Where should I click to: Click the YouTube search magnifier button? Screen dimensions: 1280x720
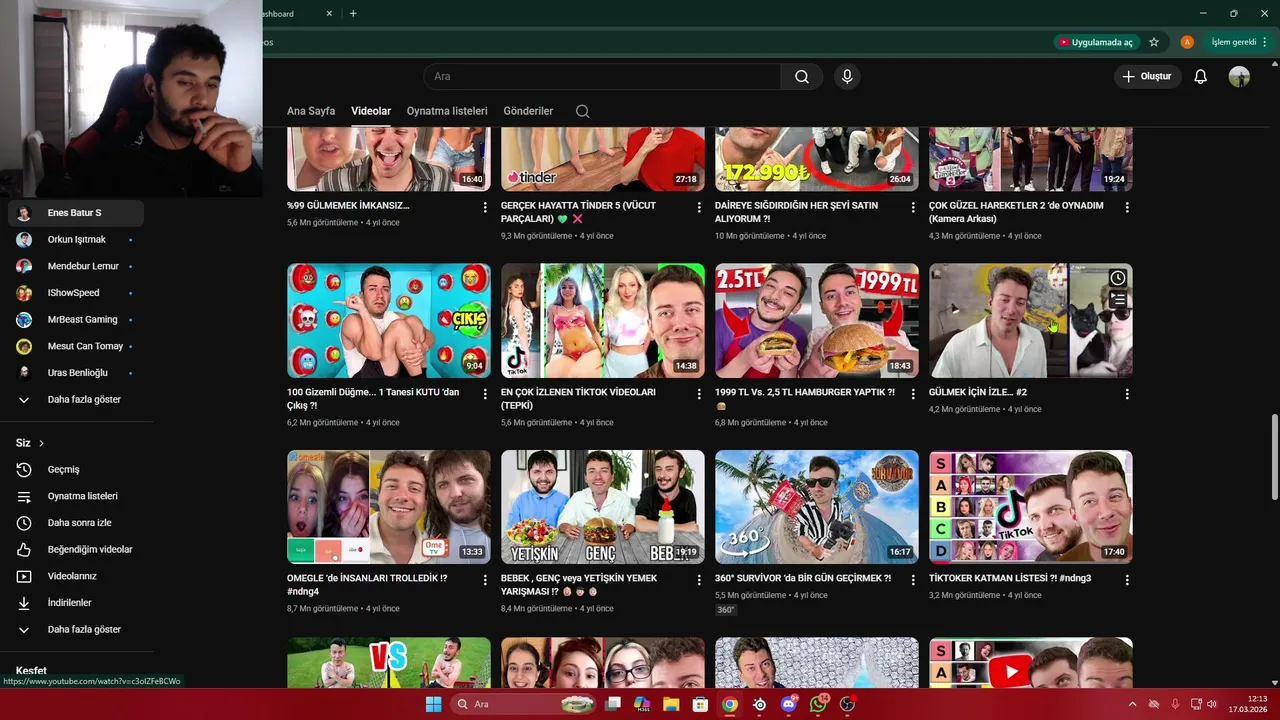802,77
